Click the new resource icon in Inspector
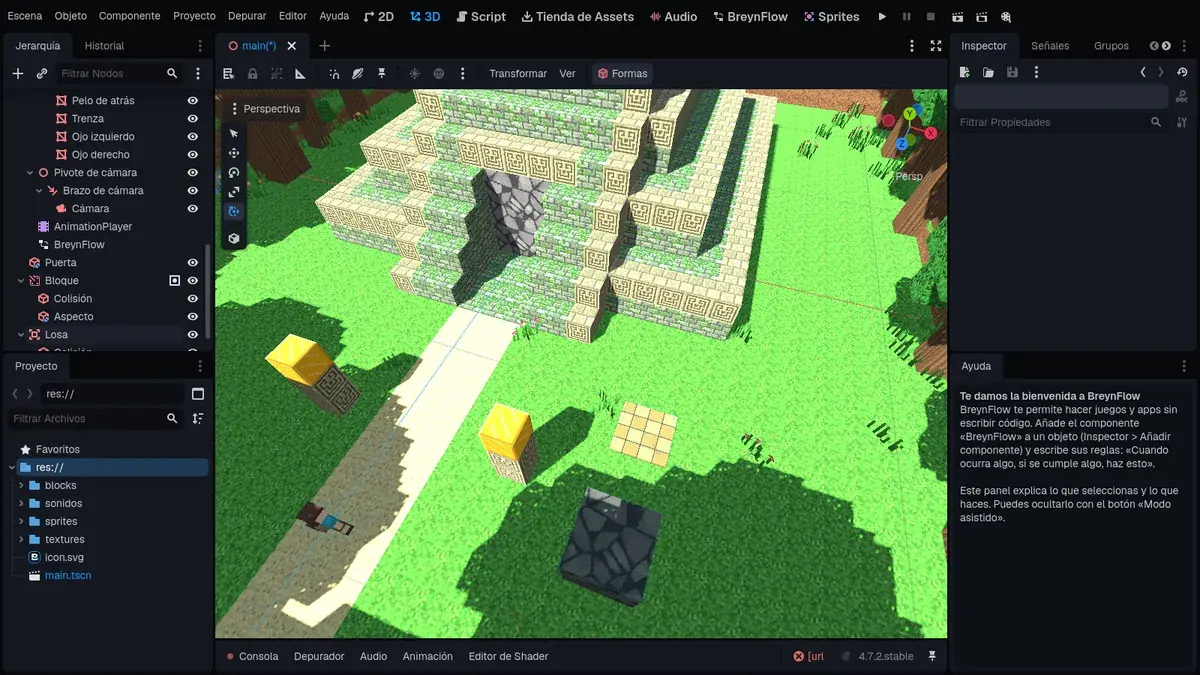Image resolution: width=1200 pixels, height=675 pixels. click(x=964, y=72)
